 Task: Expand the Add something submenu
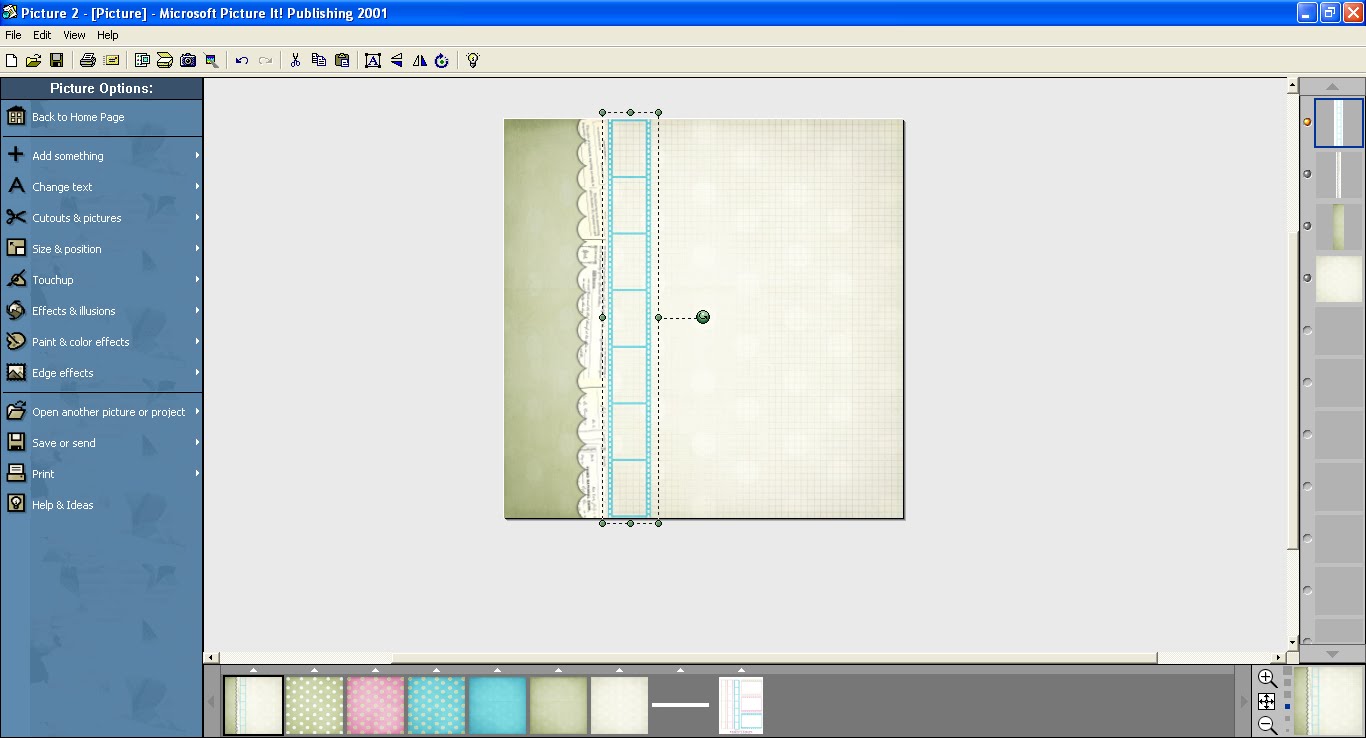(x=102, y=155)
